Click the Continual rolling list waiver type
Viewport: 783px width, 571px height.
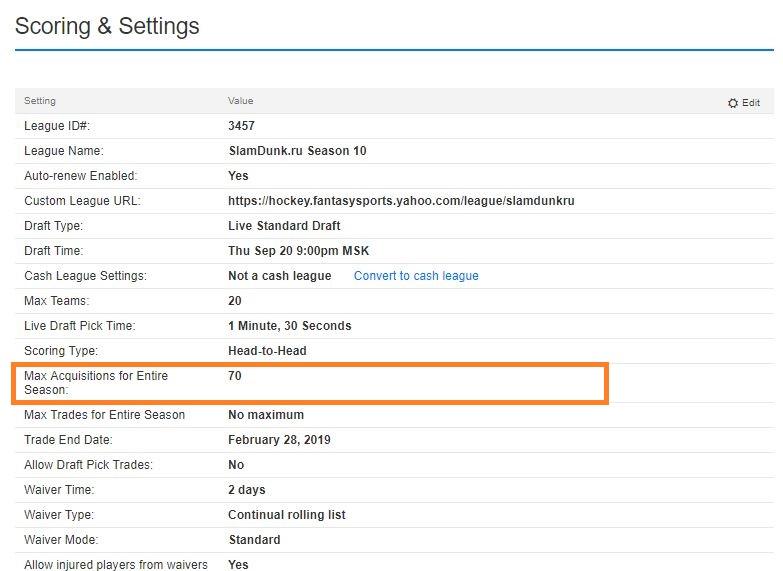[x=286, y=515]
